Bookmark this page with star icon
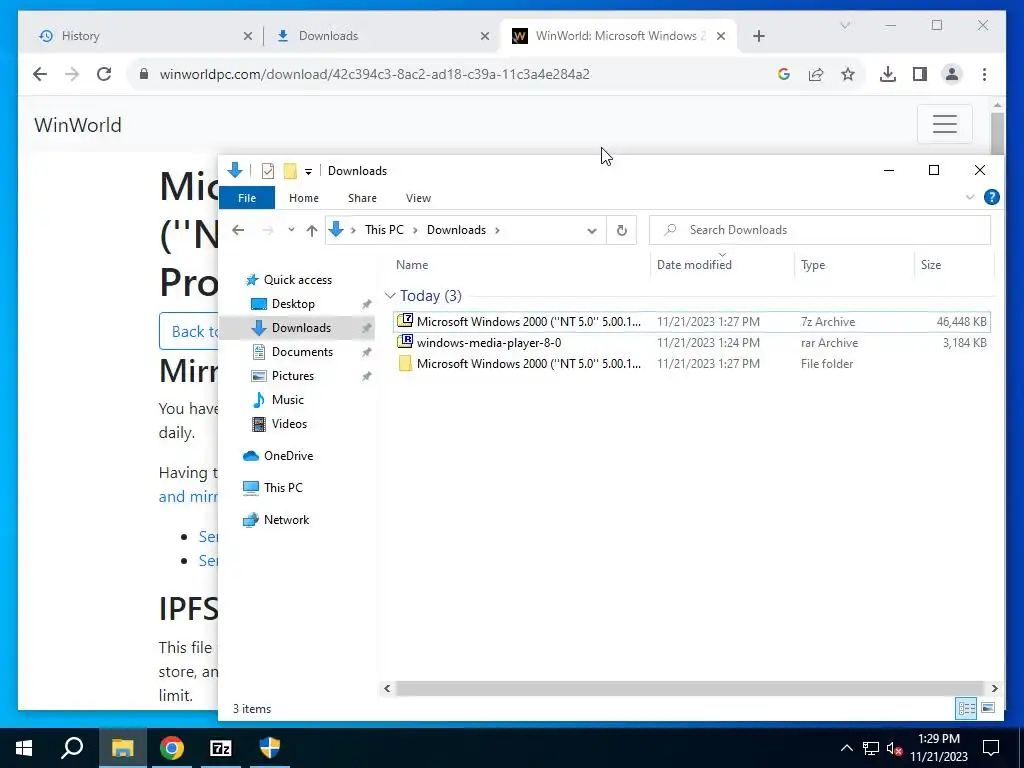 (x=848, y=74)
